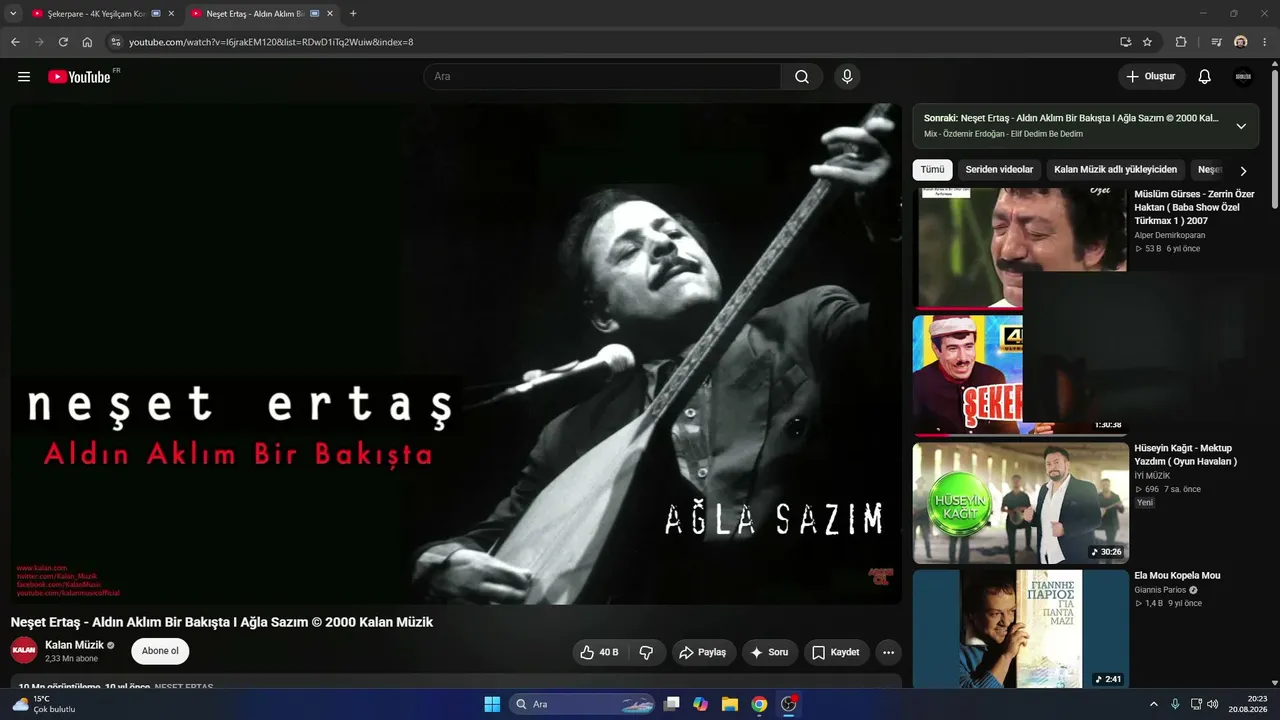Image resolution: width=1280 pixels, height=720 pixels.
Task: Open more actions three-dot menu under video
Action: (888, 652)
